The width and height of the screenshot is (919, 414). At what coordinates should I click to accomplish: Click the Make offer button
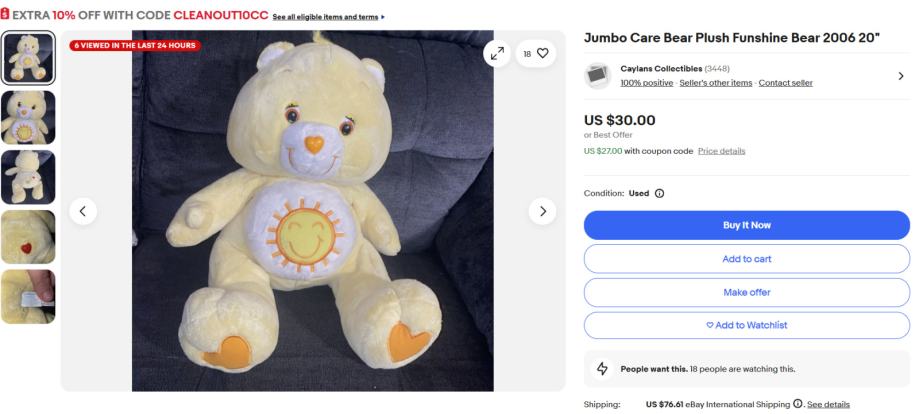746,292
